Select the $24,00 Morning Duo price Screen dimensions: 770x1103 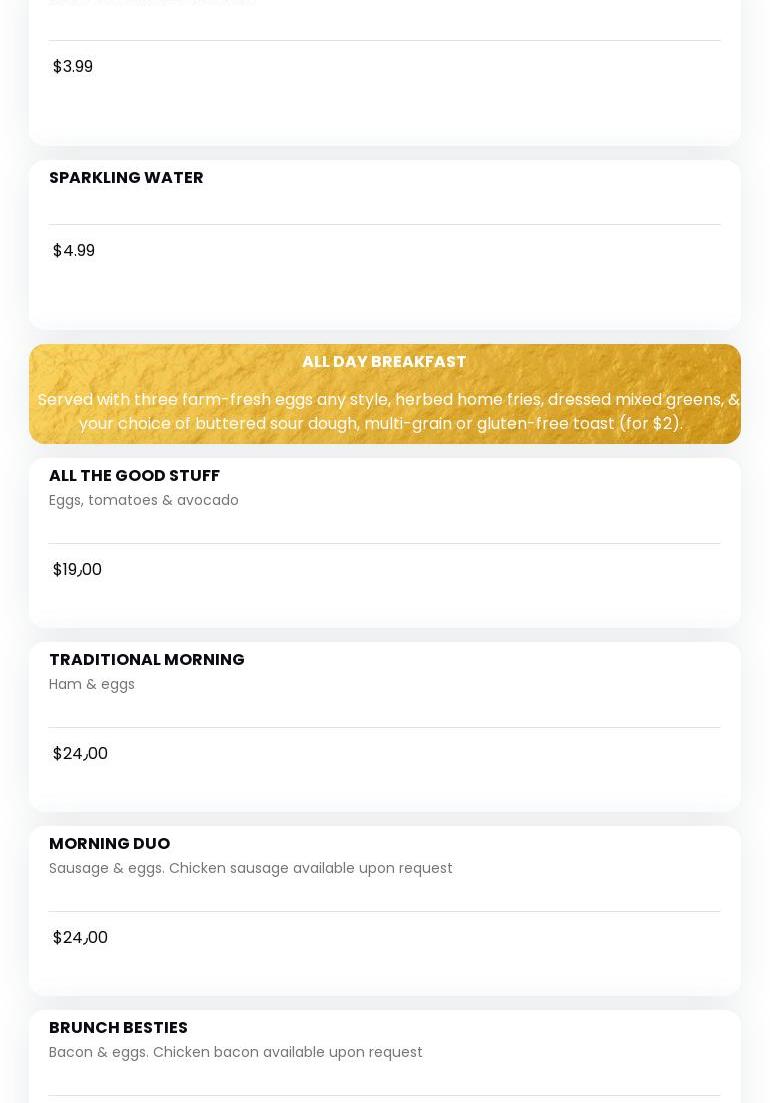click(x=80, y=938)
